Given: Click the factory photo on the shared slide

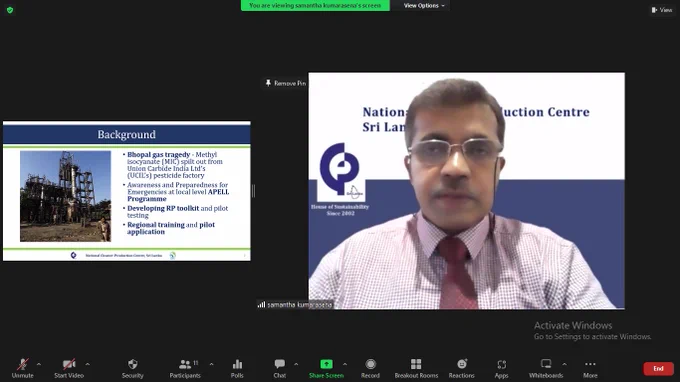Looking at the screenshot, I should point(65,196).
